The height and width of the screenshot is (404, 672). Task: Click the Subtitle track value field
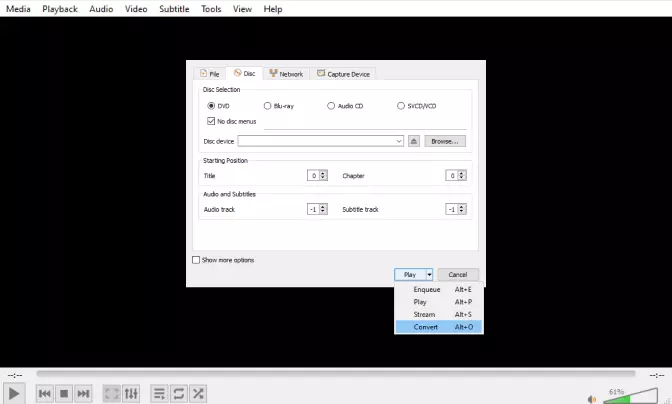(452, 209)
